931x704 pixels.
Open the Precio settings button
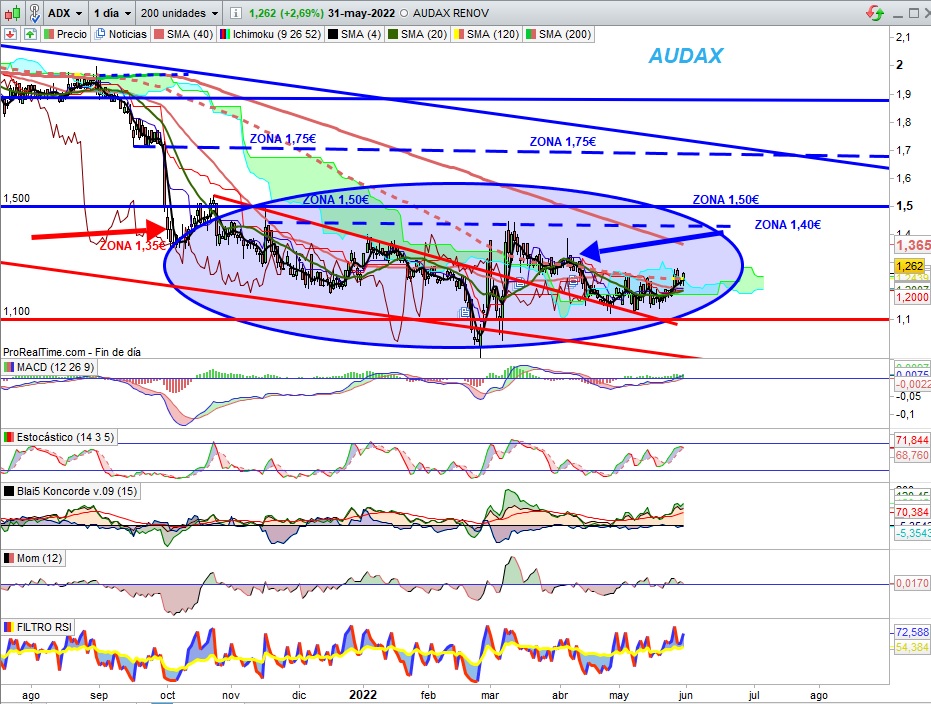[x=66, y=34]
